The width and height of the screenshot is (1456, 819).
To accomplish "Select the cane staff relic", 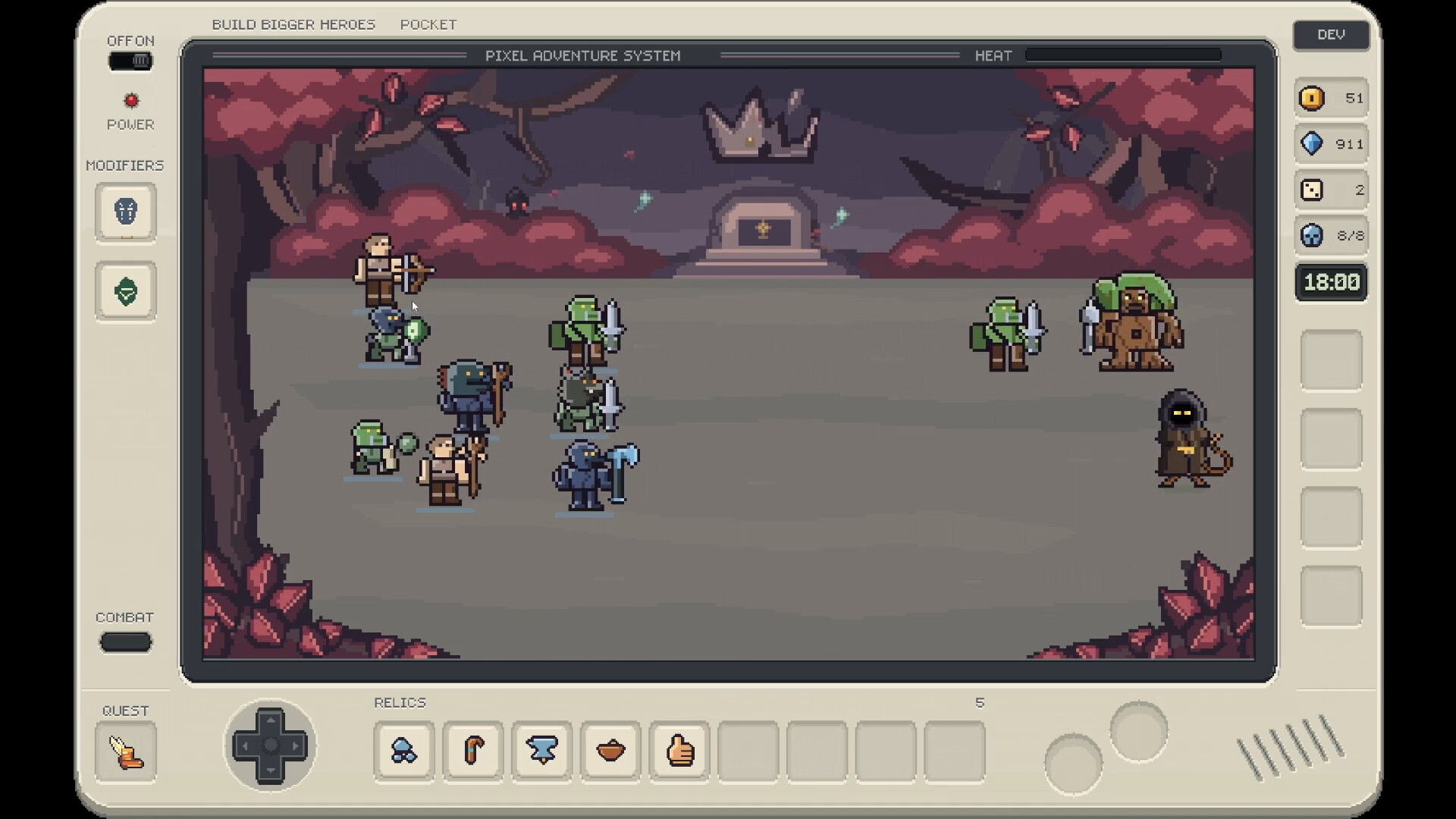I will [x=473, y=752].
